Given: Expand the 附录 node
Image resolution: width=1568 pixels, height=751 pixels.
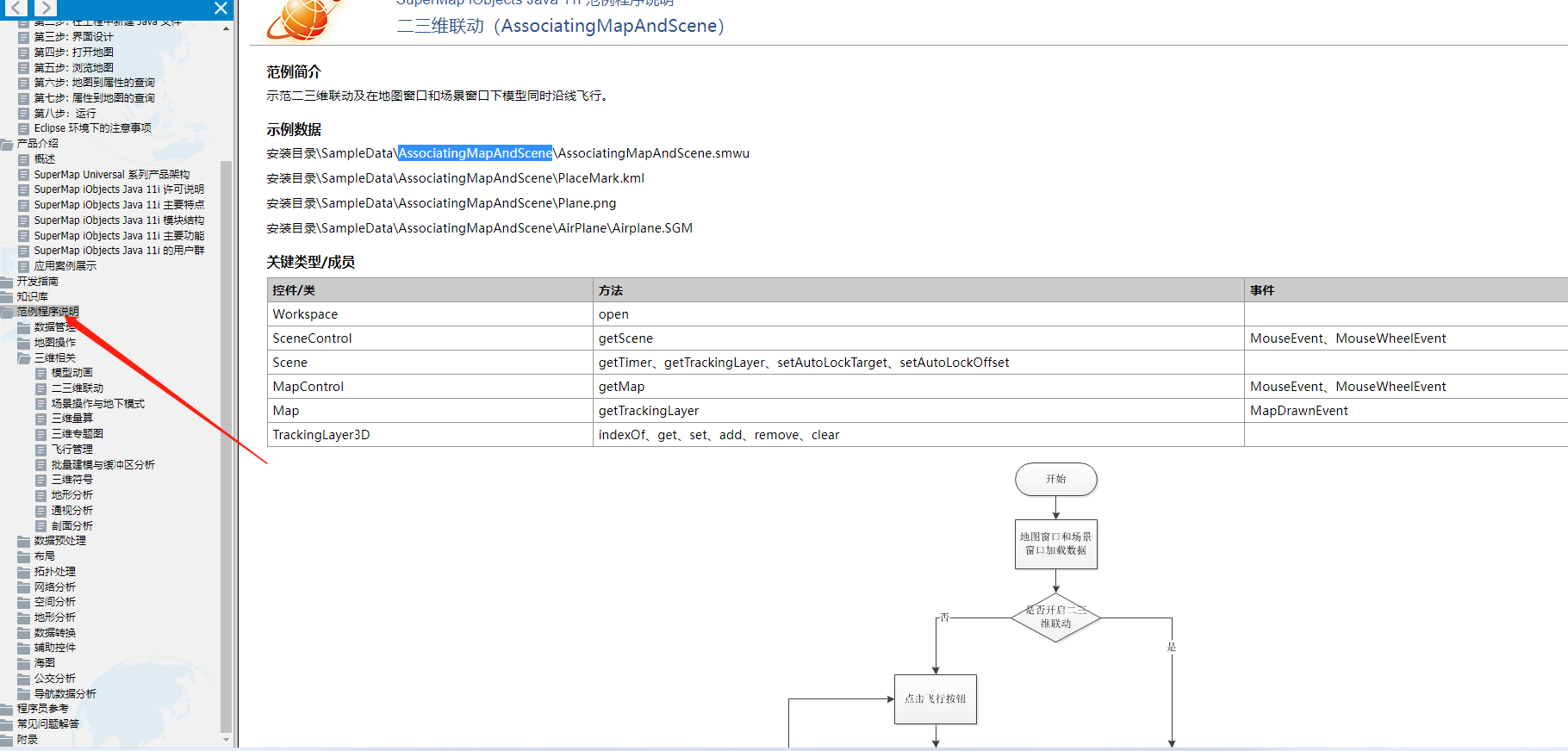Looking at the screenshot, I should pyautogui.click(x=7, y=740).
